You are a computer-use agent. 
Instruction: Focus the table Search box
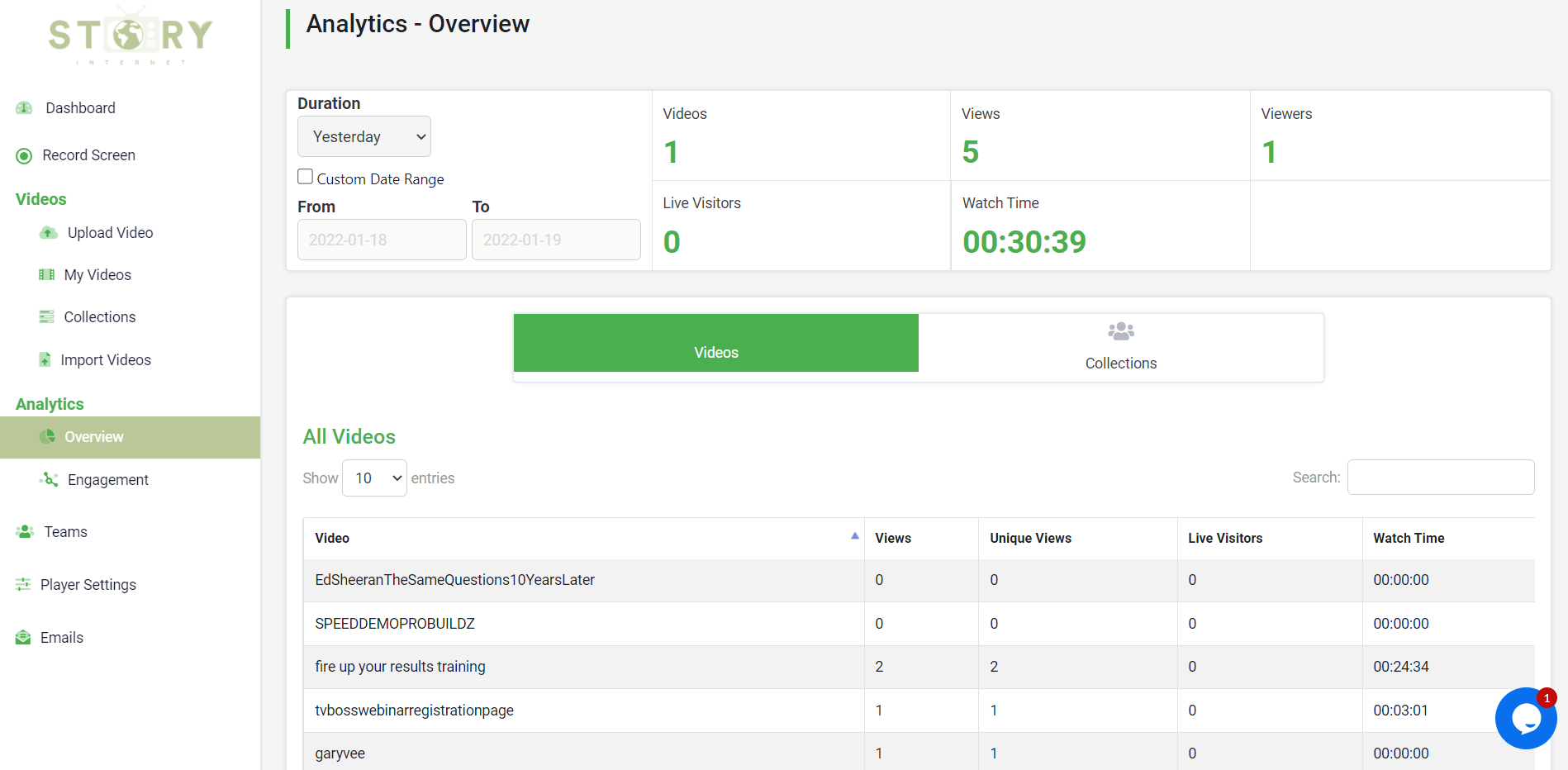[1441, 478]
